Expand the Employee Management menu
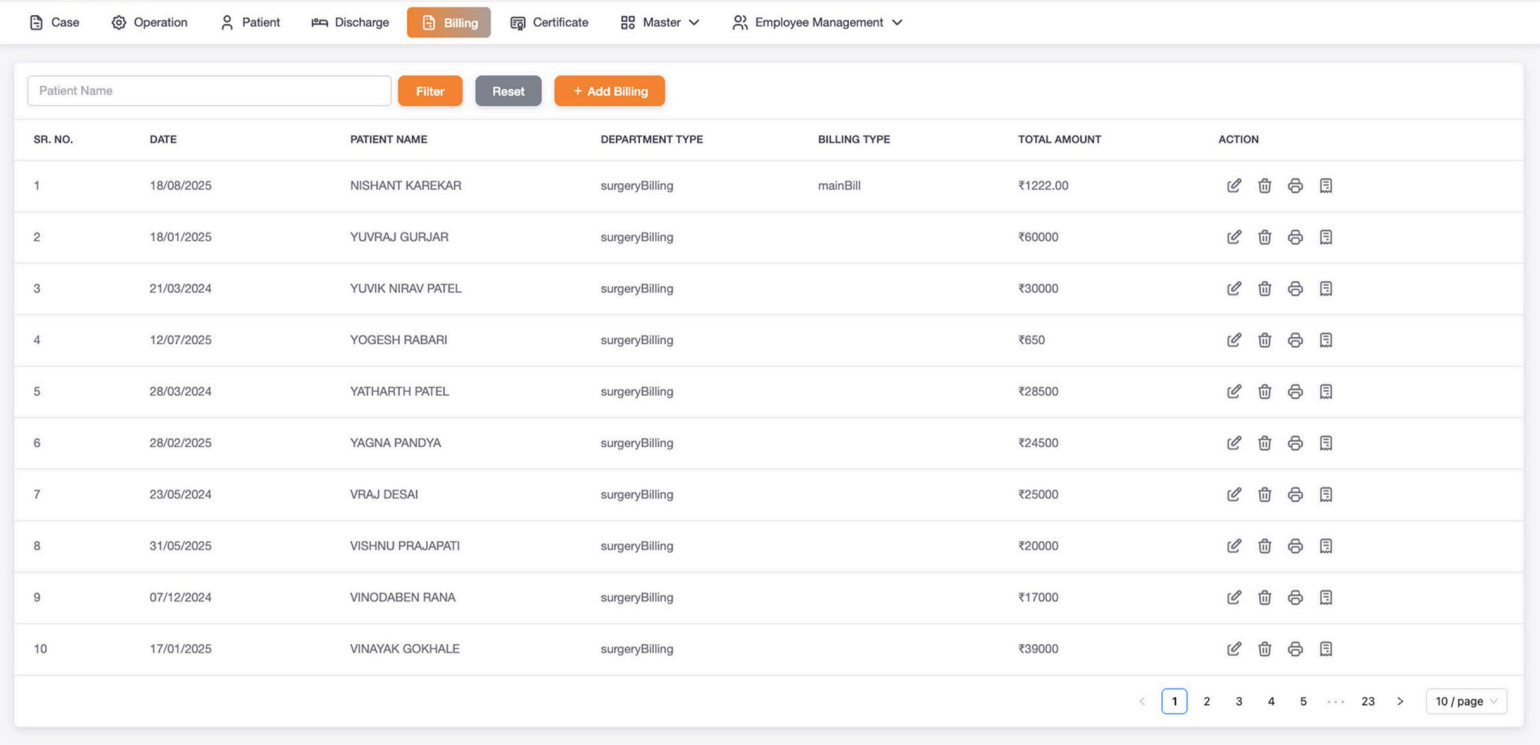 tap(817, 22)
